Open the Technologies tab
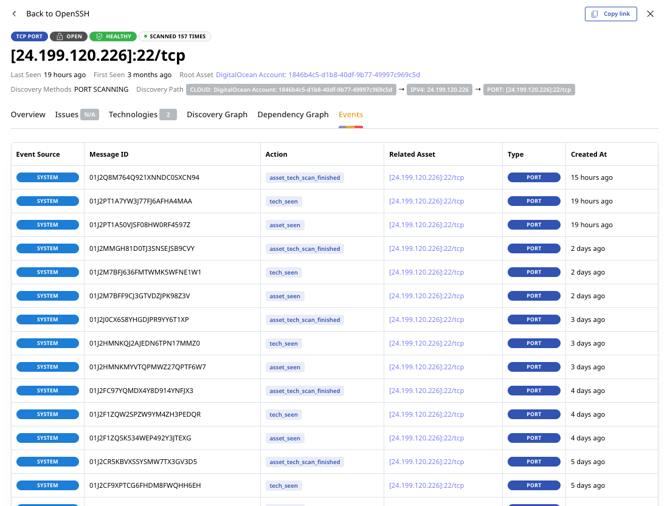 point(141,115)
